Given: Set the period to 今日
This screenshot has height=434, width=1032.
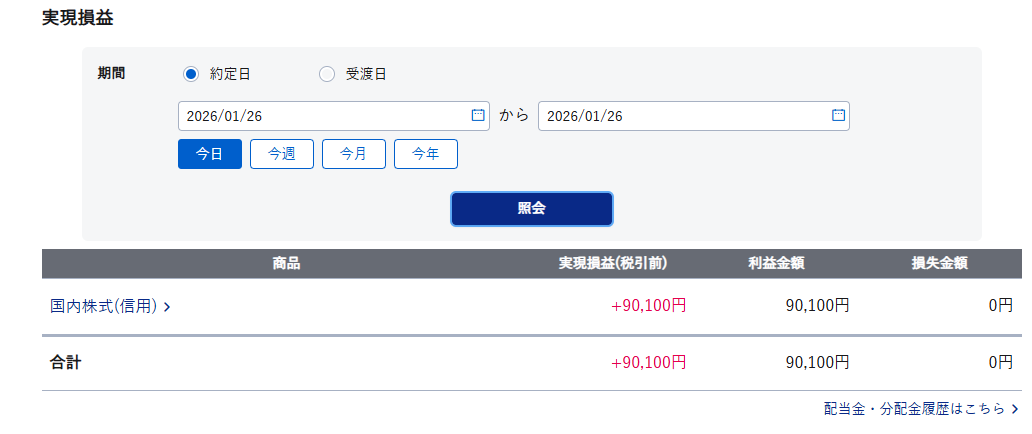Looking at the screenshot, I should (x=210, y=154).
